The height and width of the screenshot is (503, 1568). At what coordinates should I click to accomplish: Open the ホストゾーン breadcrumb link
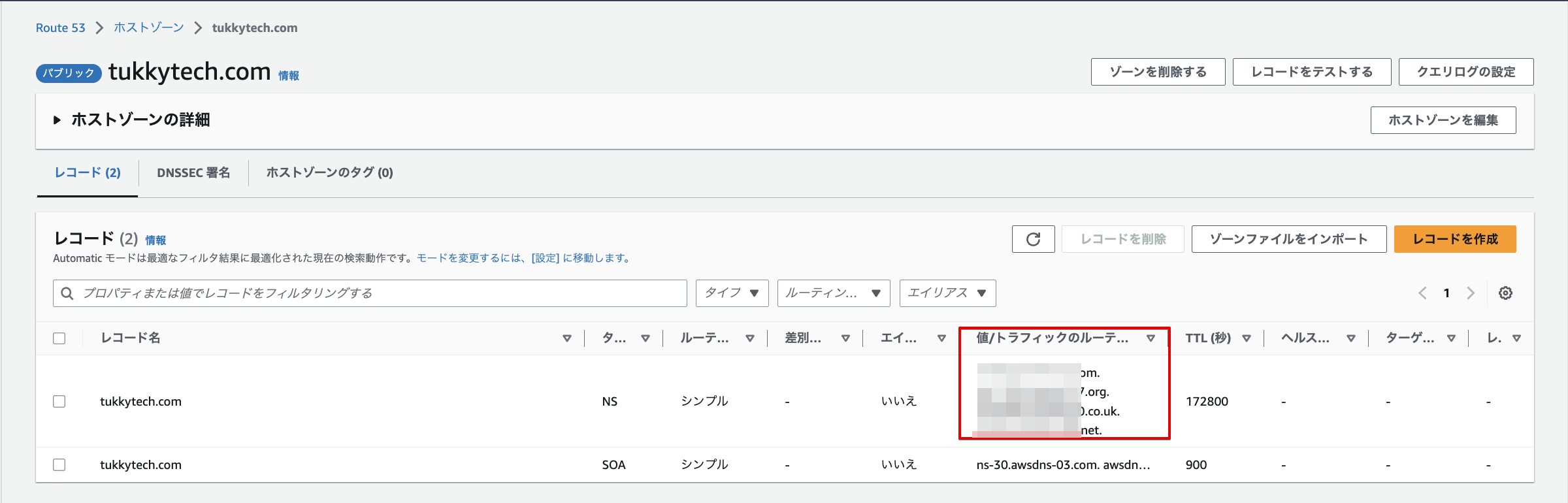point(149,28)
